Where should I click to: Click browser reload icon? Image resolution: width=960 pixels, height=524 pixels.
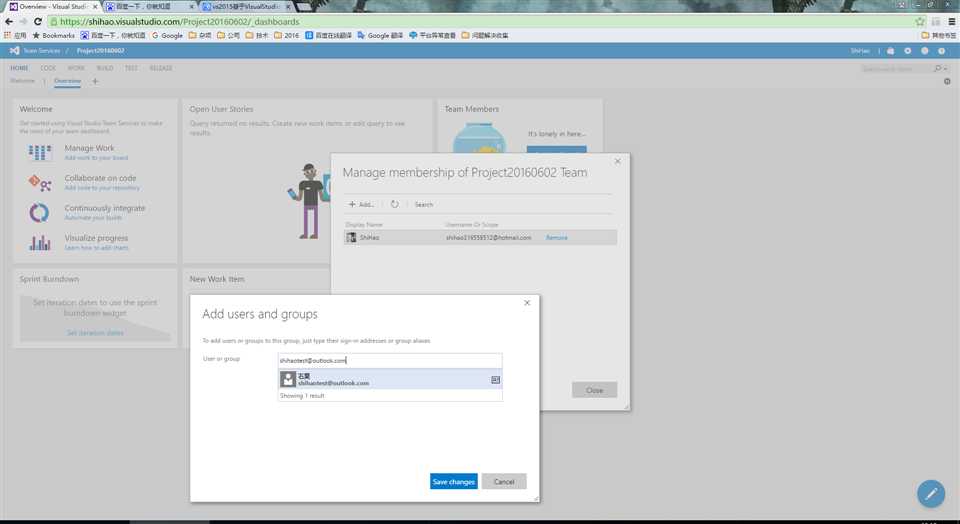coord(38,21)
